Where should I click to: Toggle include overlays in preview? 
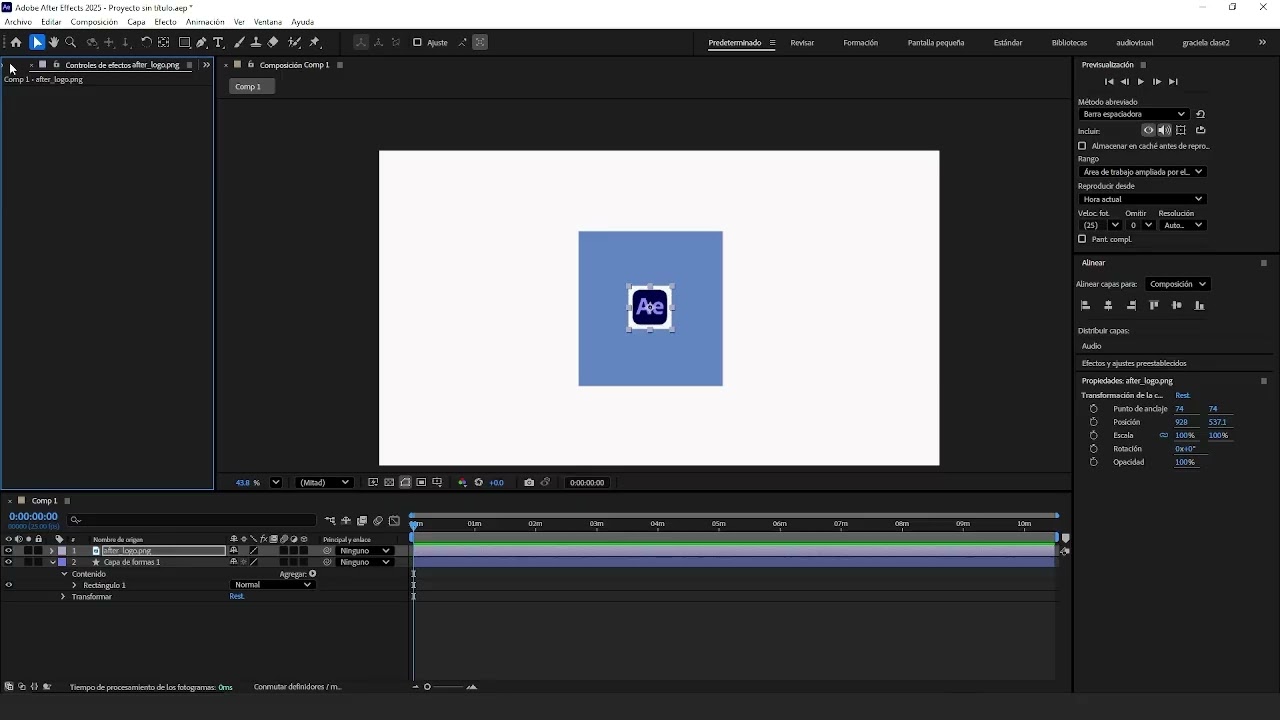(x=1181, y=130)
